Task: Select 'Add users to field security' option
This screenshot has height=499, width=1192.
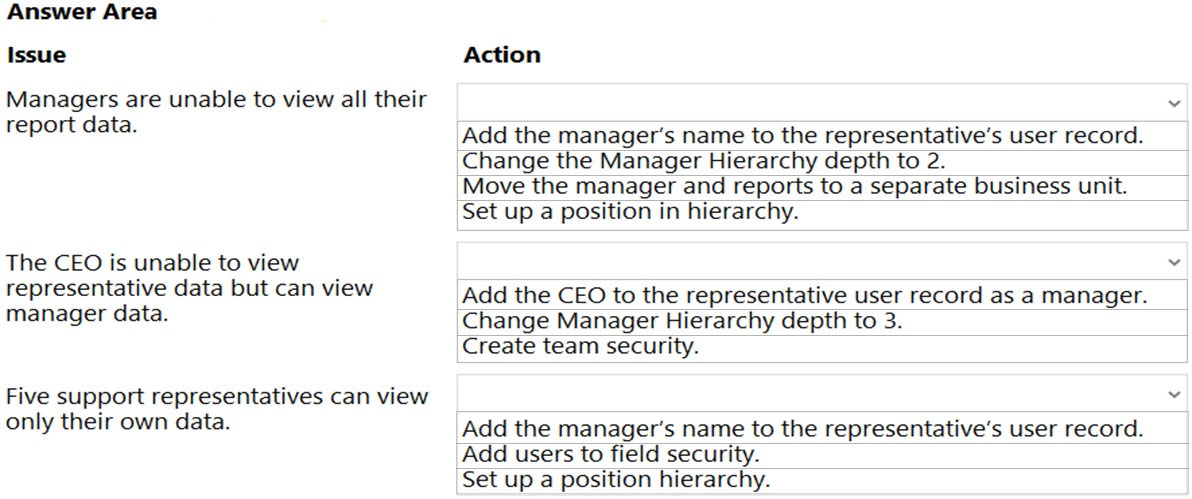Action: 610,454
